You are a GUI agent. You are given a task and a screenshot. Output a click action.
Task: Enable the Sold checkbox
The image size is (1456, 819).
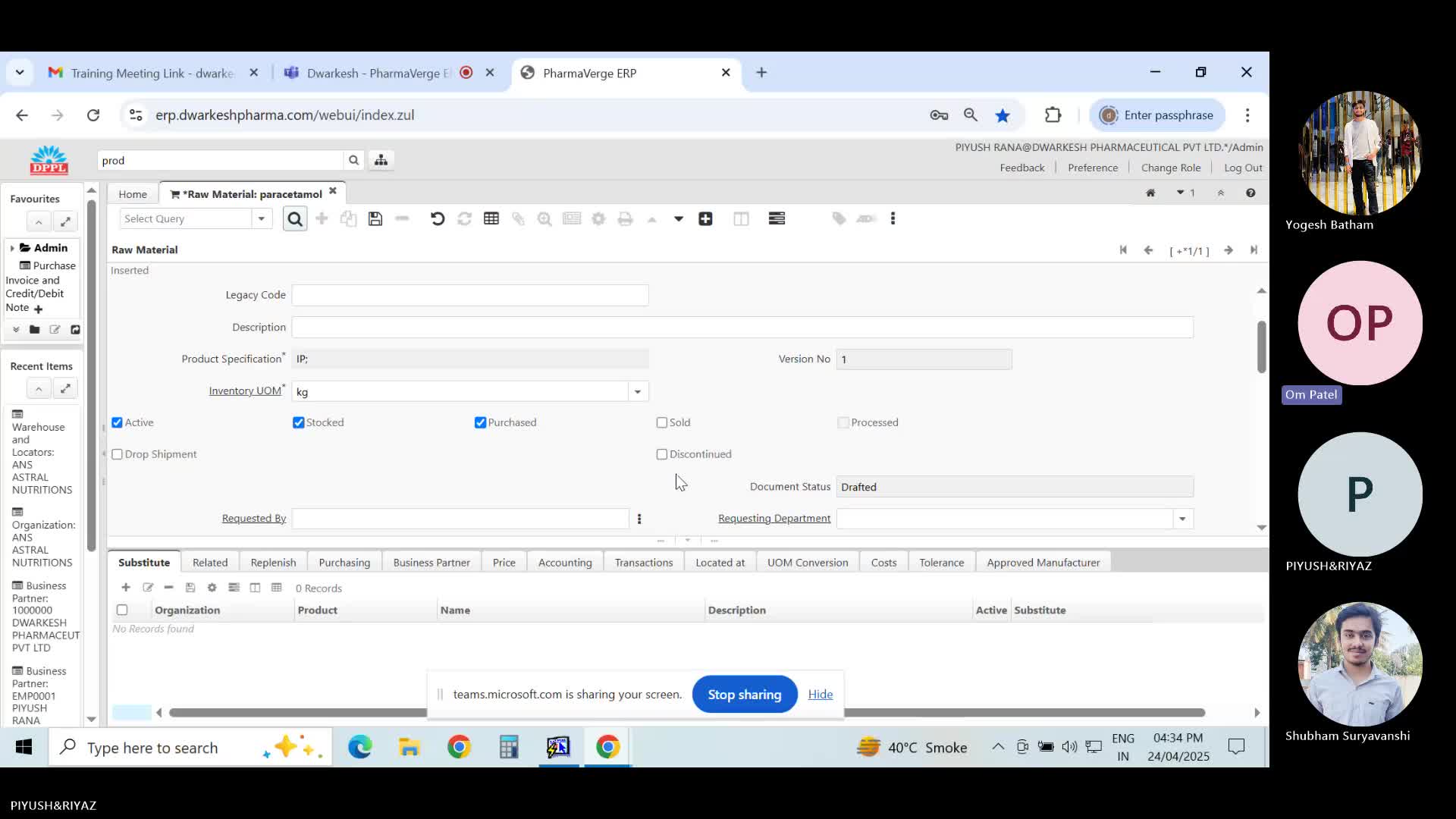[x=662, y=422]
